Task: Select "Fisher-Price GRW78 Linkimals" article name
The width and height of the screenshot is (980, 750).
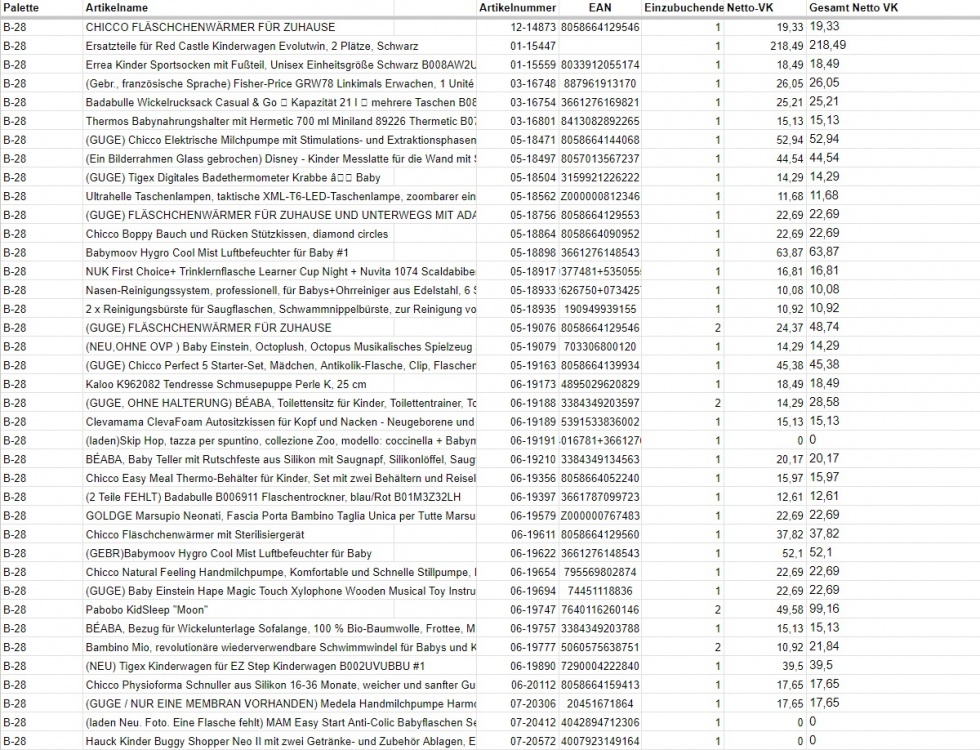Action: click(x=281, y=83)
